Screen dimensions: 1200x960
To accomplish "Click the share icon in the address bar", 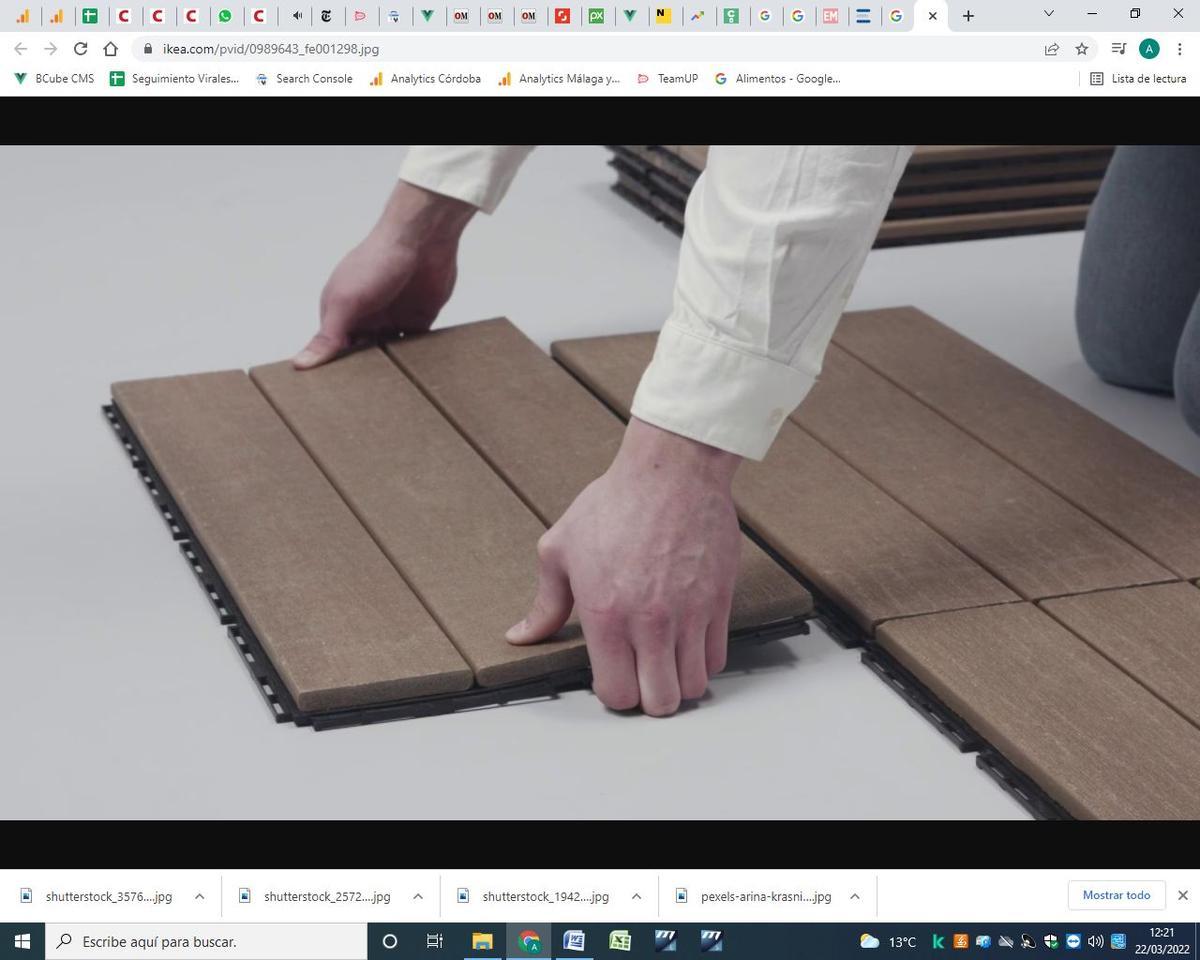I will coord(1051,48).
